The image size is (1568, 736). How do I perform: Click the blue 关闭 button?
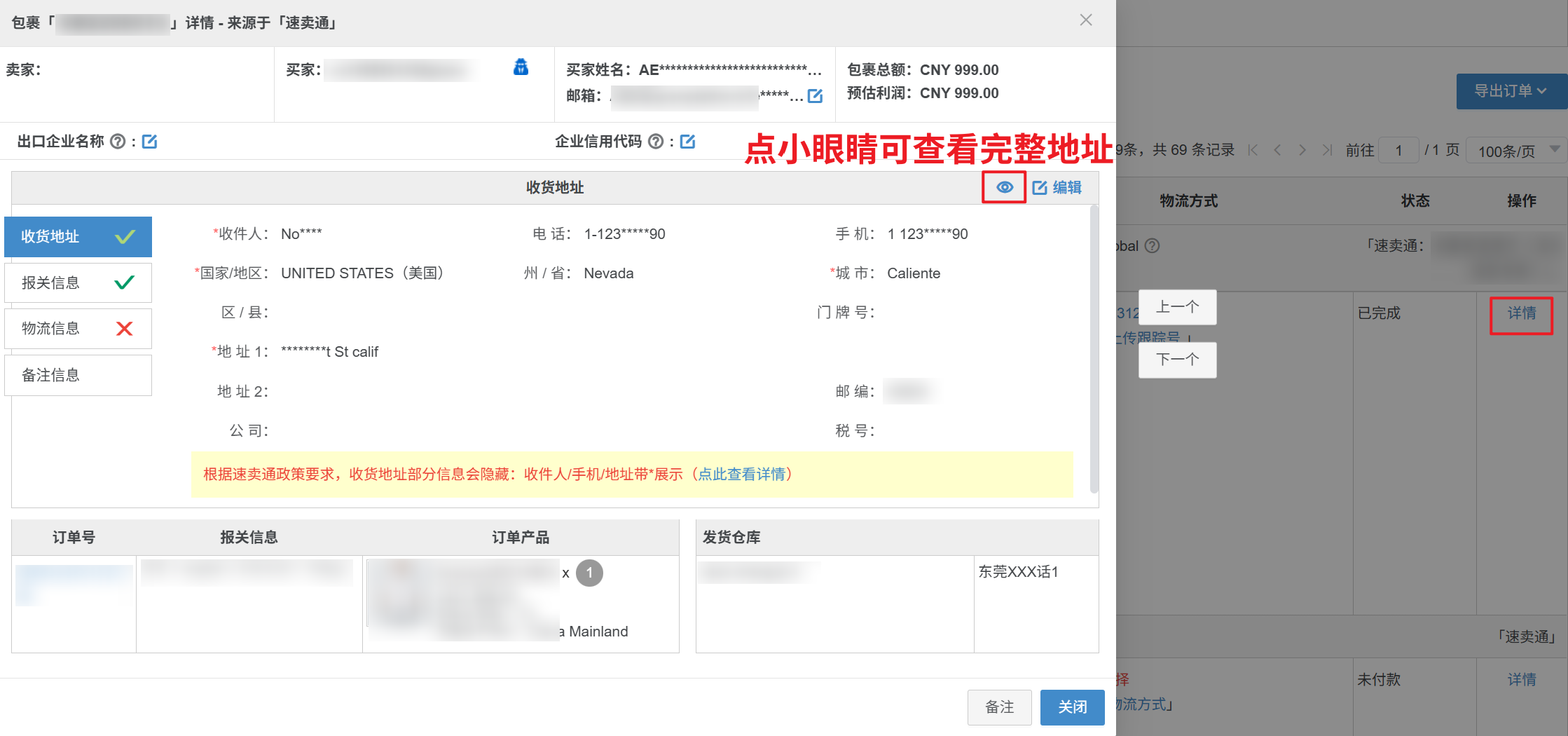(1072, 707)
